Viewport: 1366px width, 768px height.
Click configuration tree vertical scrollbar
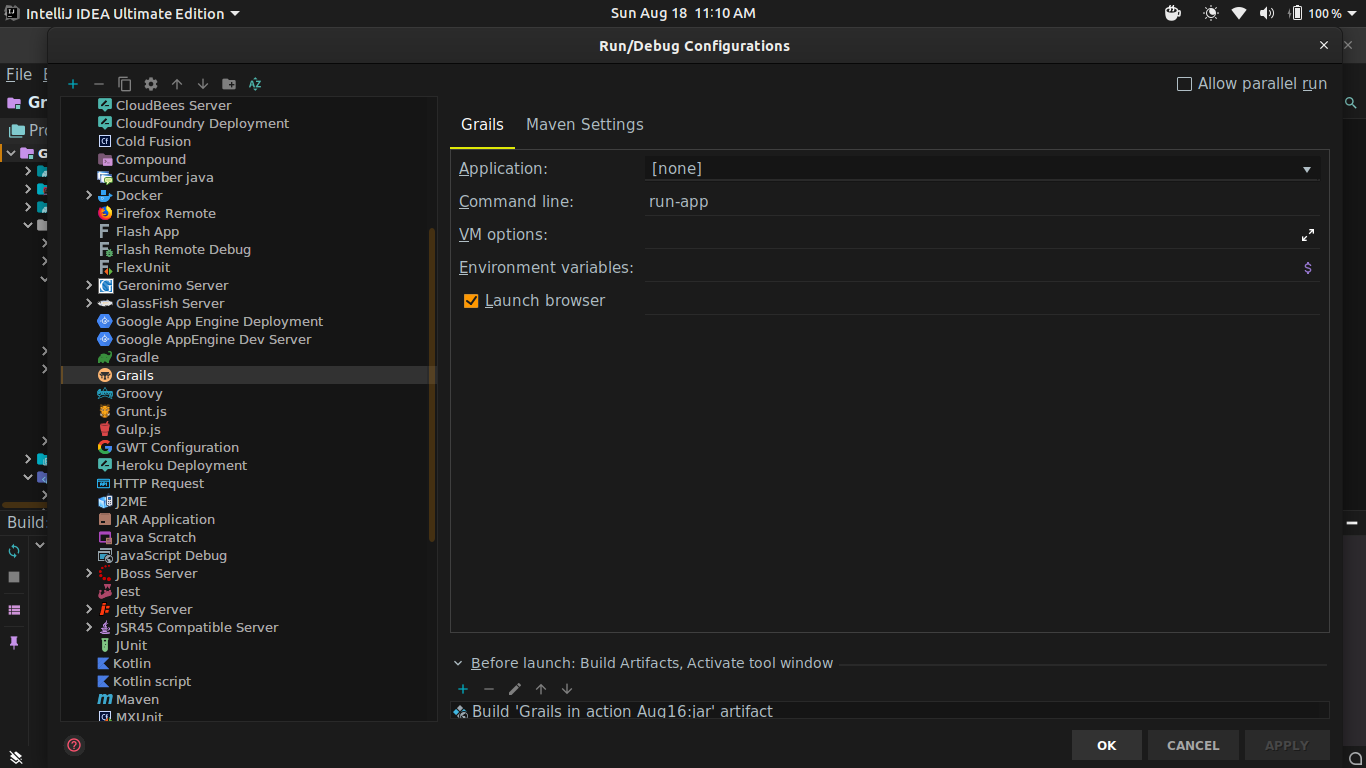[432, 384]
